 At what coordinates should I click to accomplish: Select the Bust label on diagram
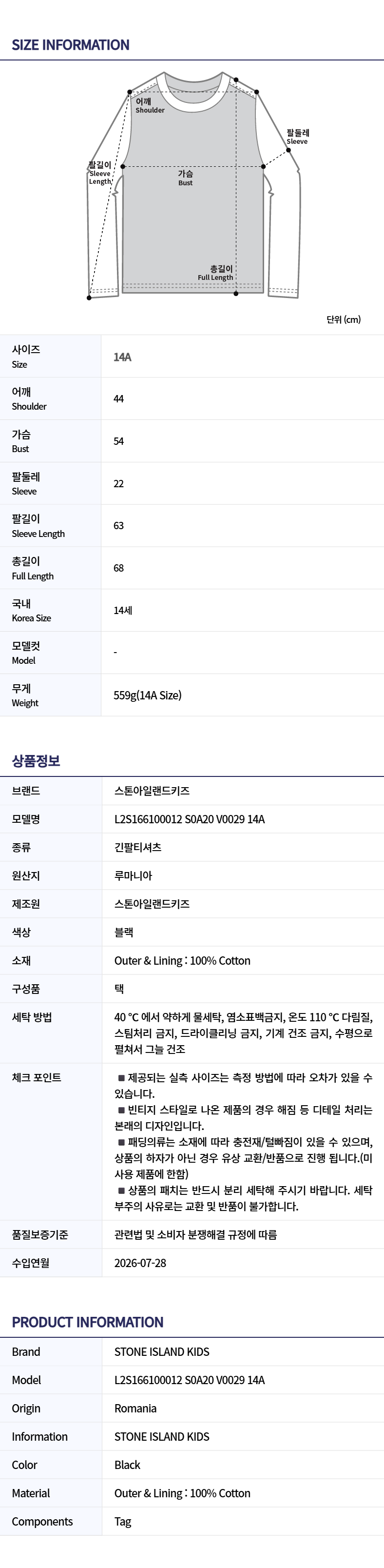coord(186,178)
